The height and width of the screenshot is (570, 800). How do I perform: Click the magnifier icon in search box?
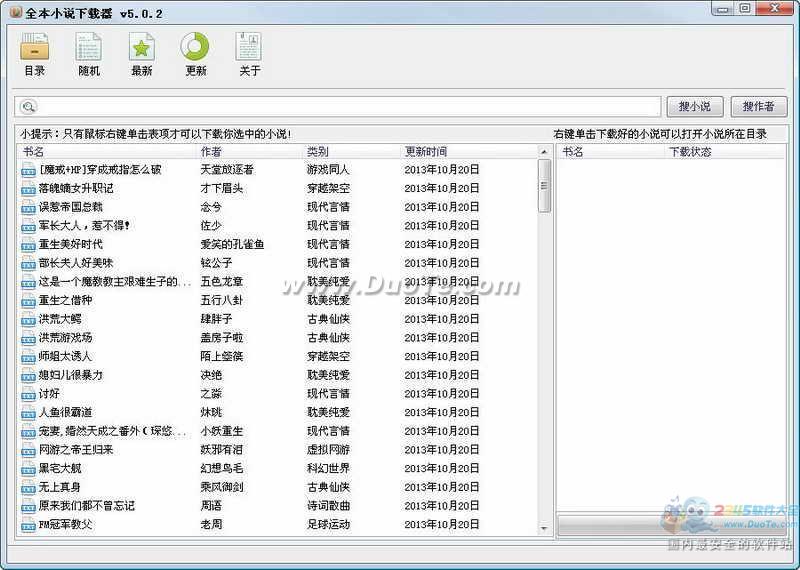[x=29, y=107]
